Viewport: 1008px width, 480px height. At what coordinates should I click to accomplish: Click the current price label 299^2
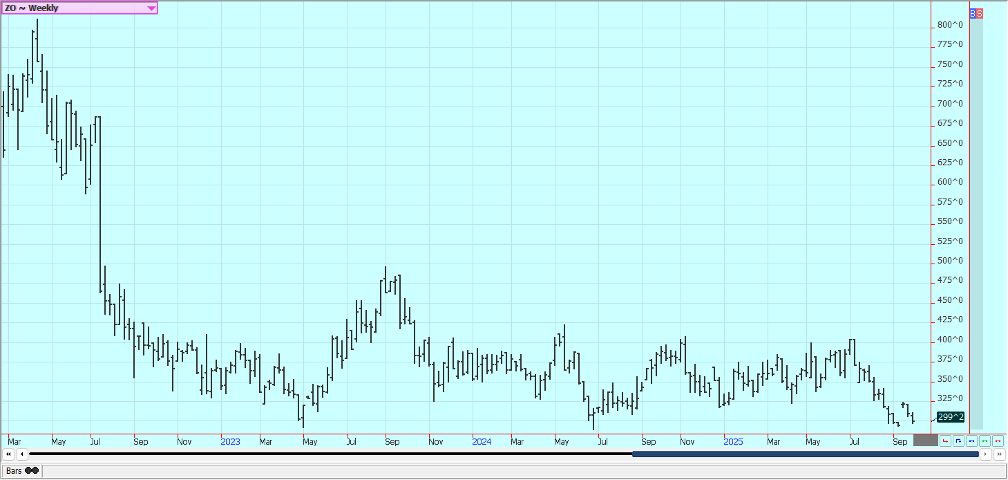coord(951,417)
